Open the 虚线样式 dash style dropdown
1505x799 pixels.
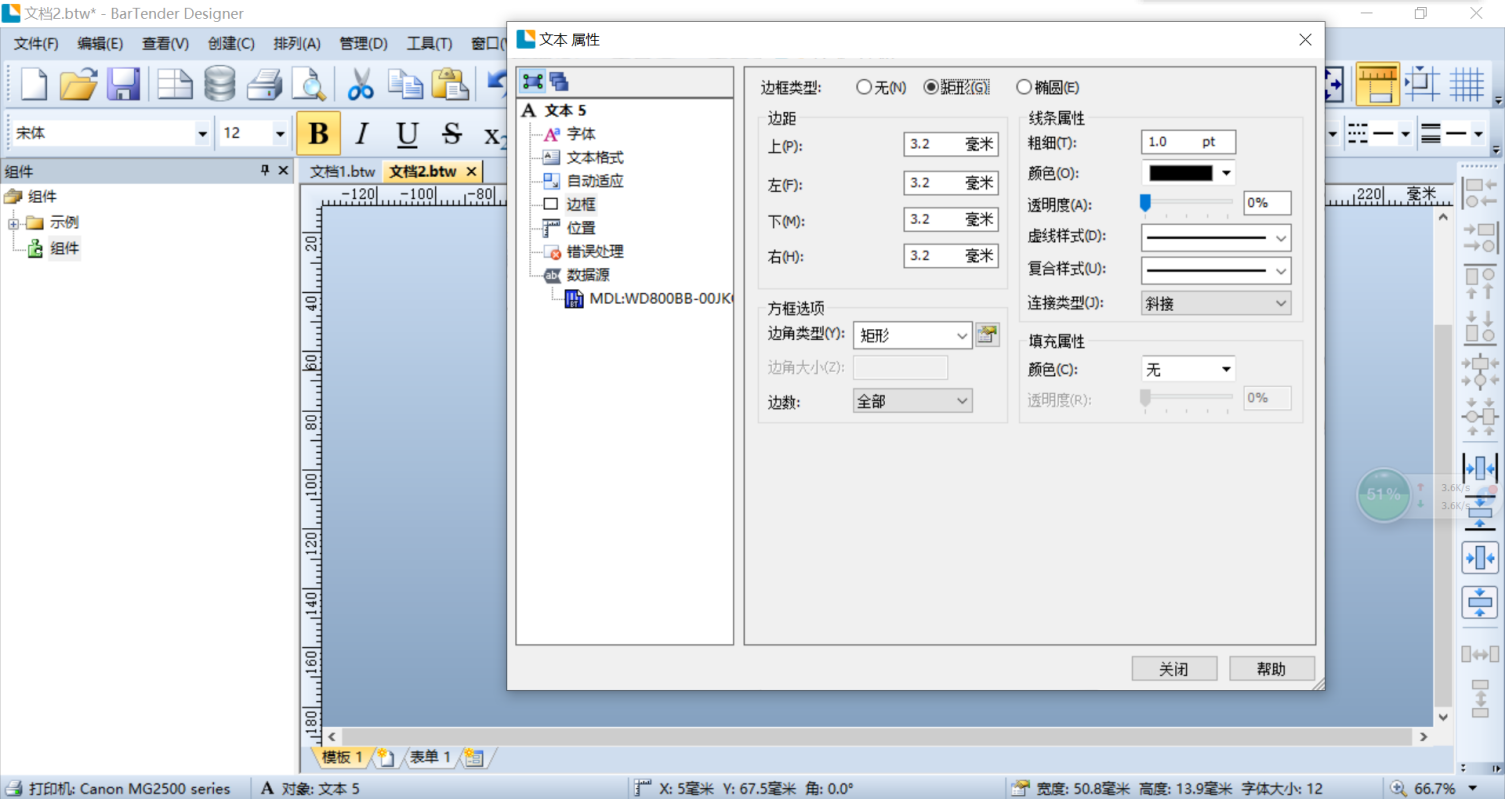pyautogui.click(x=1216, y=237)
